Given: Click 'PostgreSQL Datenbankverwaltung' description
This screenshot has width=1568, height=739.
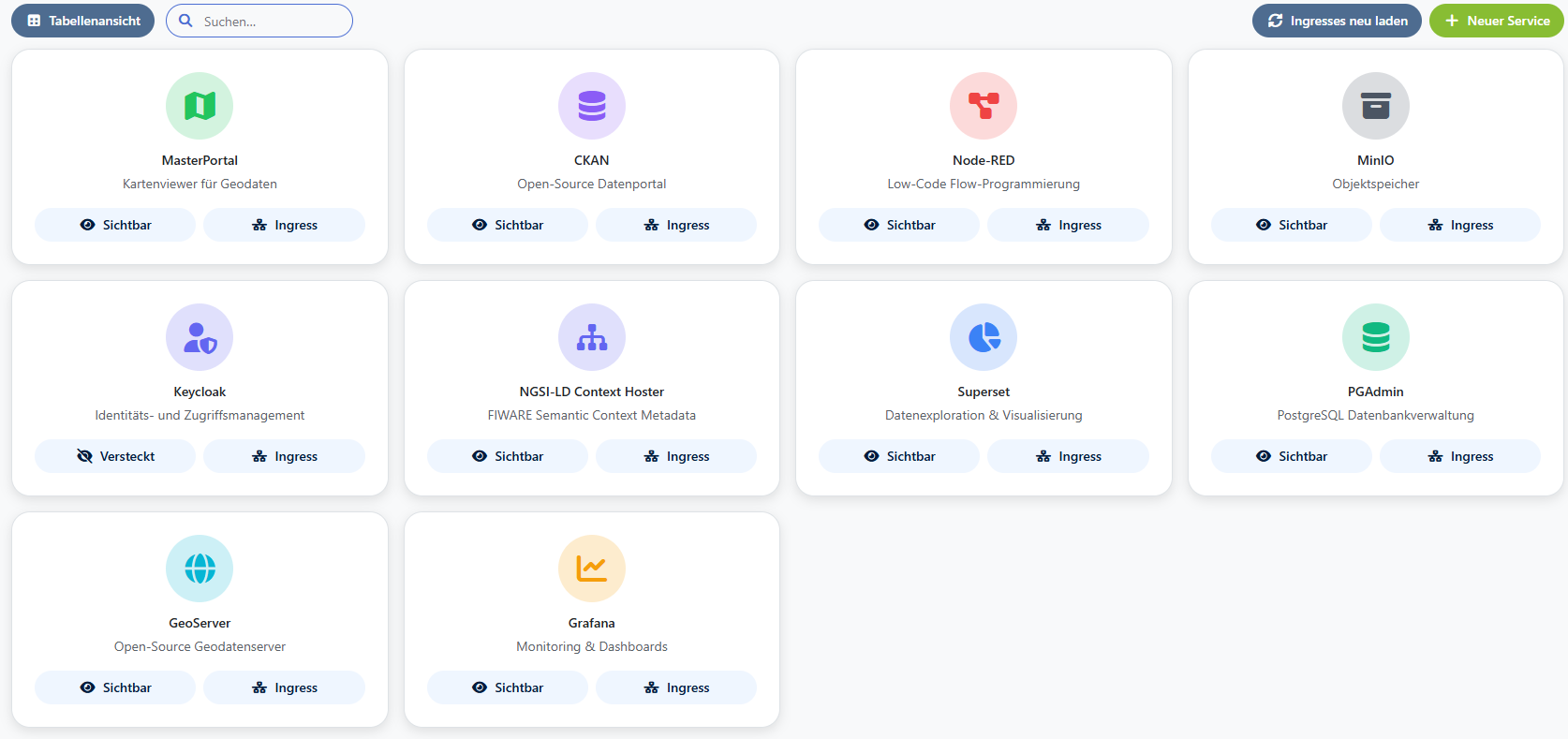Looking at the screenshot, I should [1376, 415].
